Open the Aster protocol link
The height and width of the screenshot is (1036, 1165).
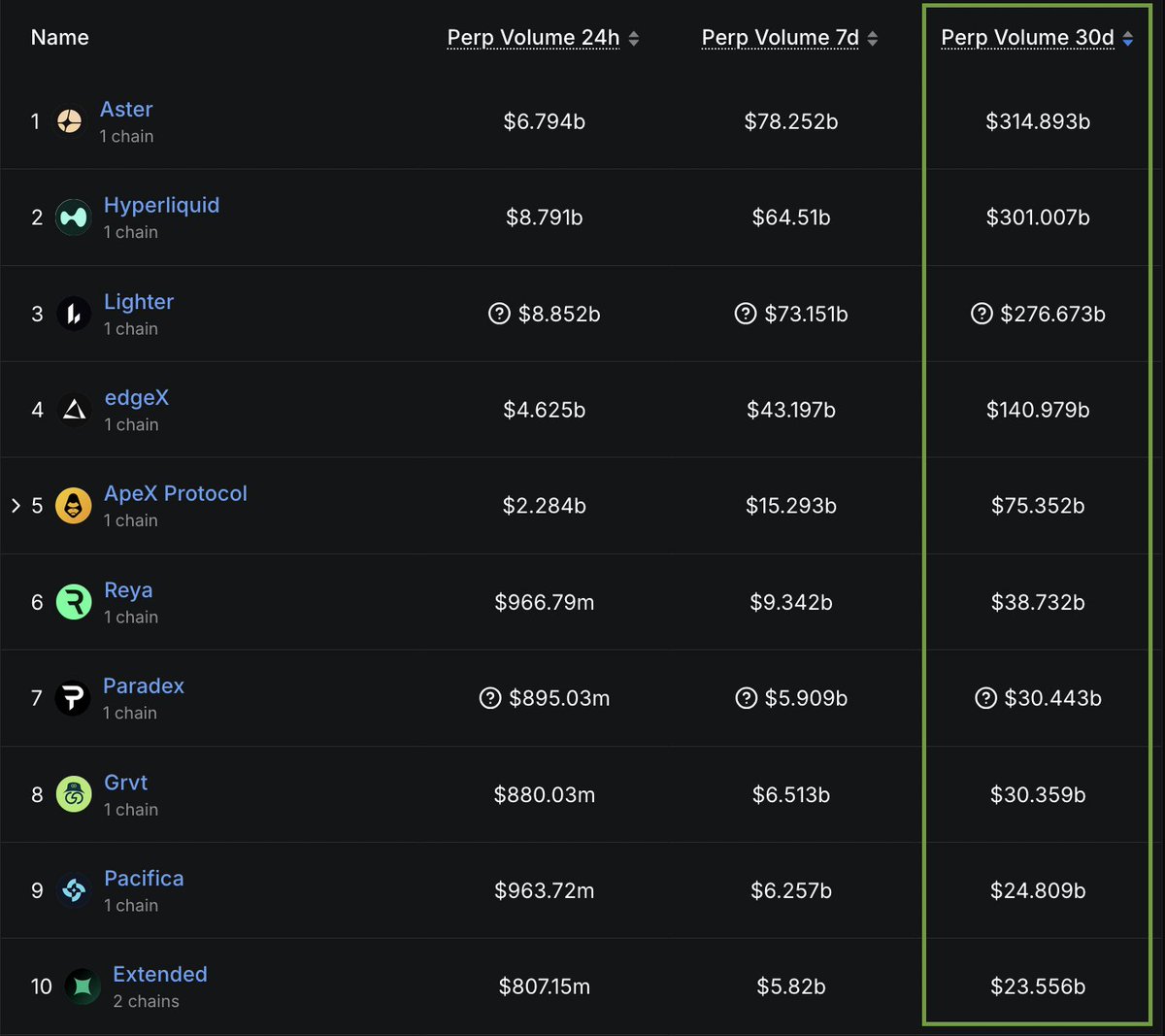(126, 110)
